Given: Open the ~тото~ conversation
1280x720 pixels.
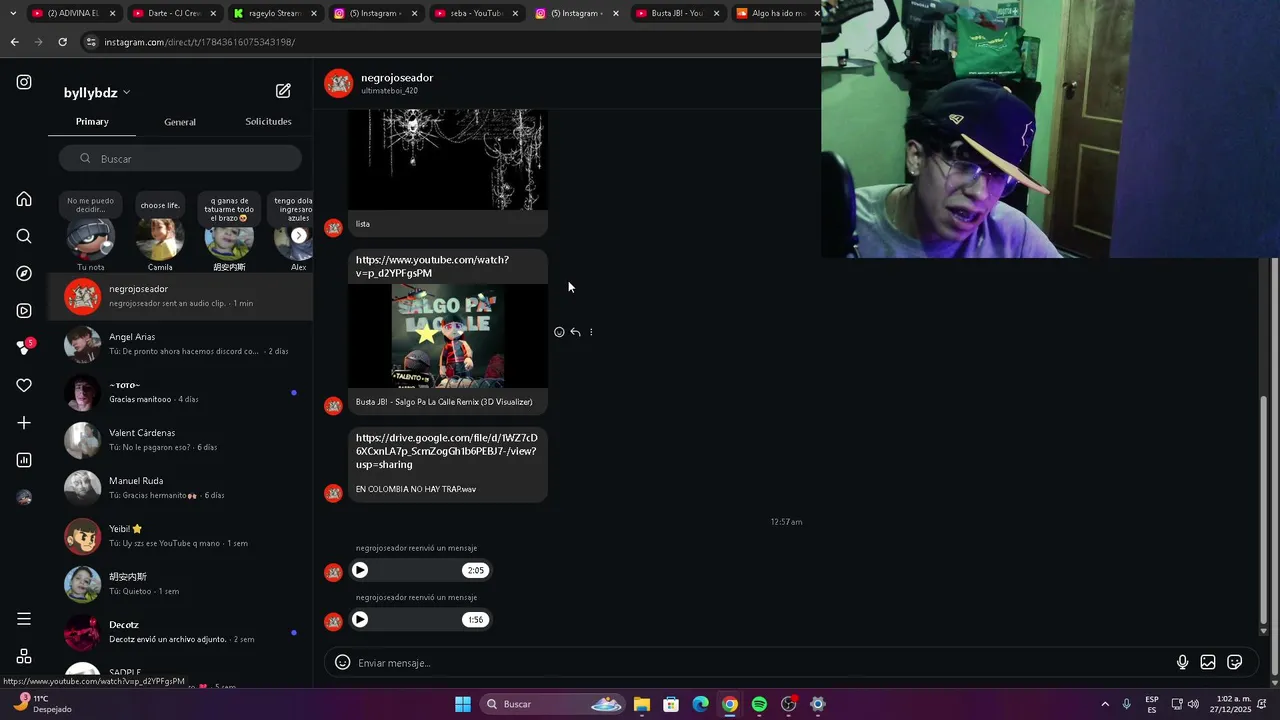Looking at the screenshot, I should (180, 392).
